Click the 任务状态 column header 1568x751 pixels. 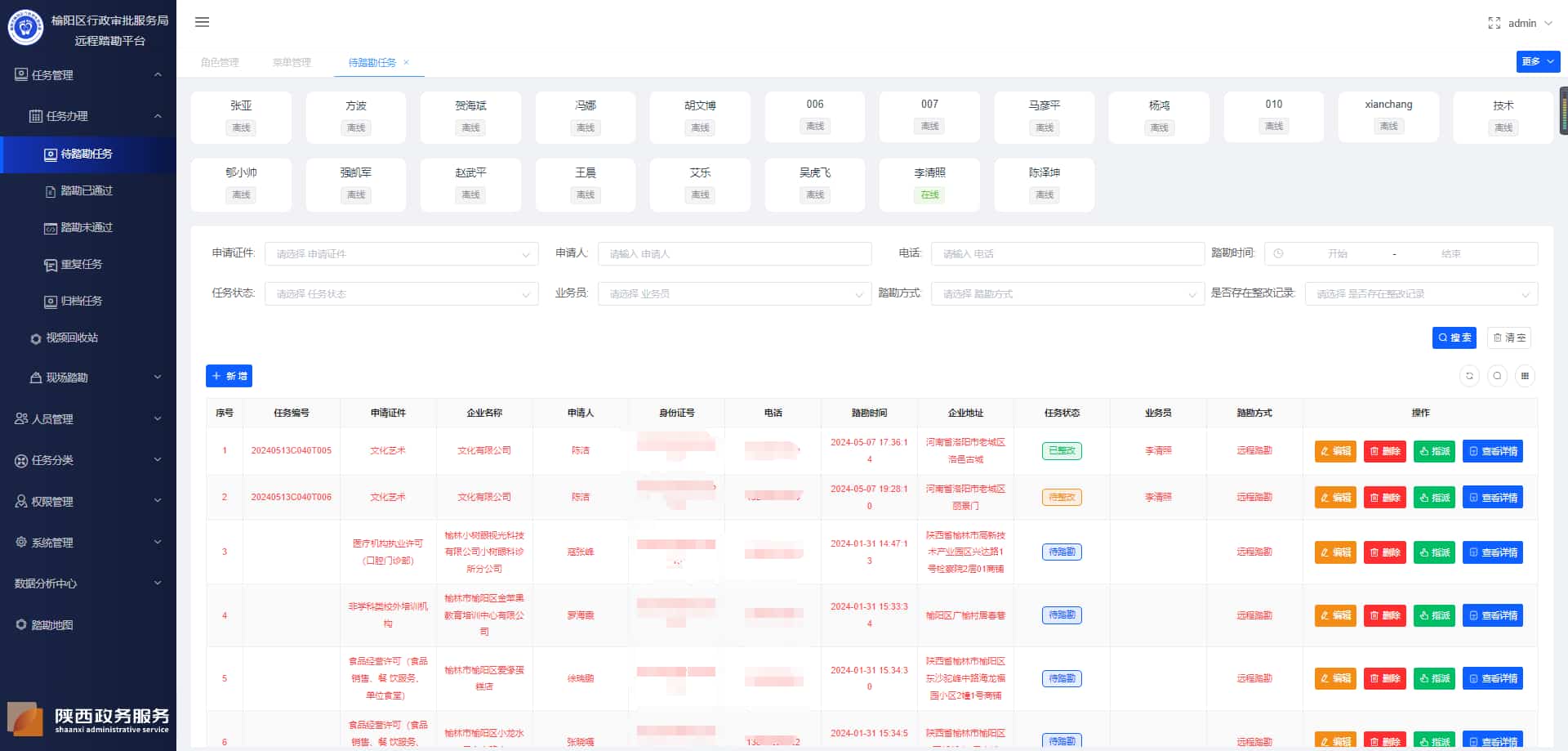(1062, 413)
